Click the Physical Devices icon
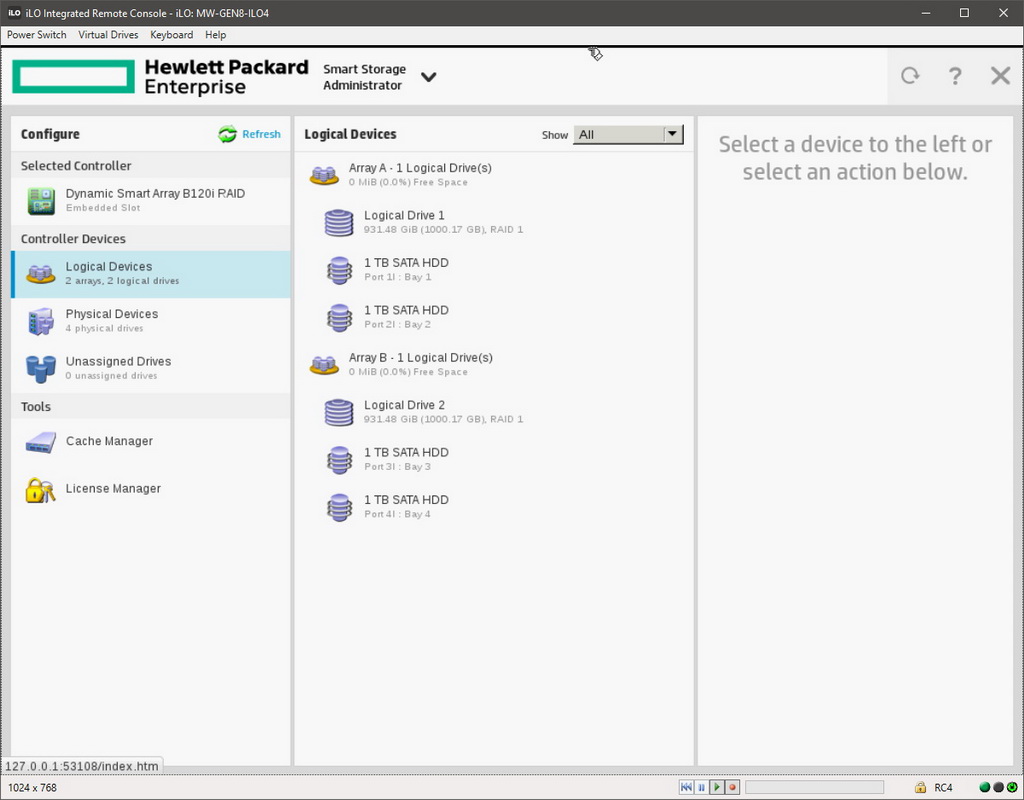The width and height of the screenshot is (1024, 800). click(x=40, y=321)
